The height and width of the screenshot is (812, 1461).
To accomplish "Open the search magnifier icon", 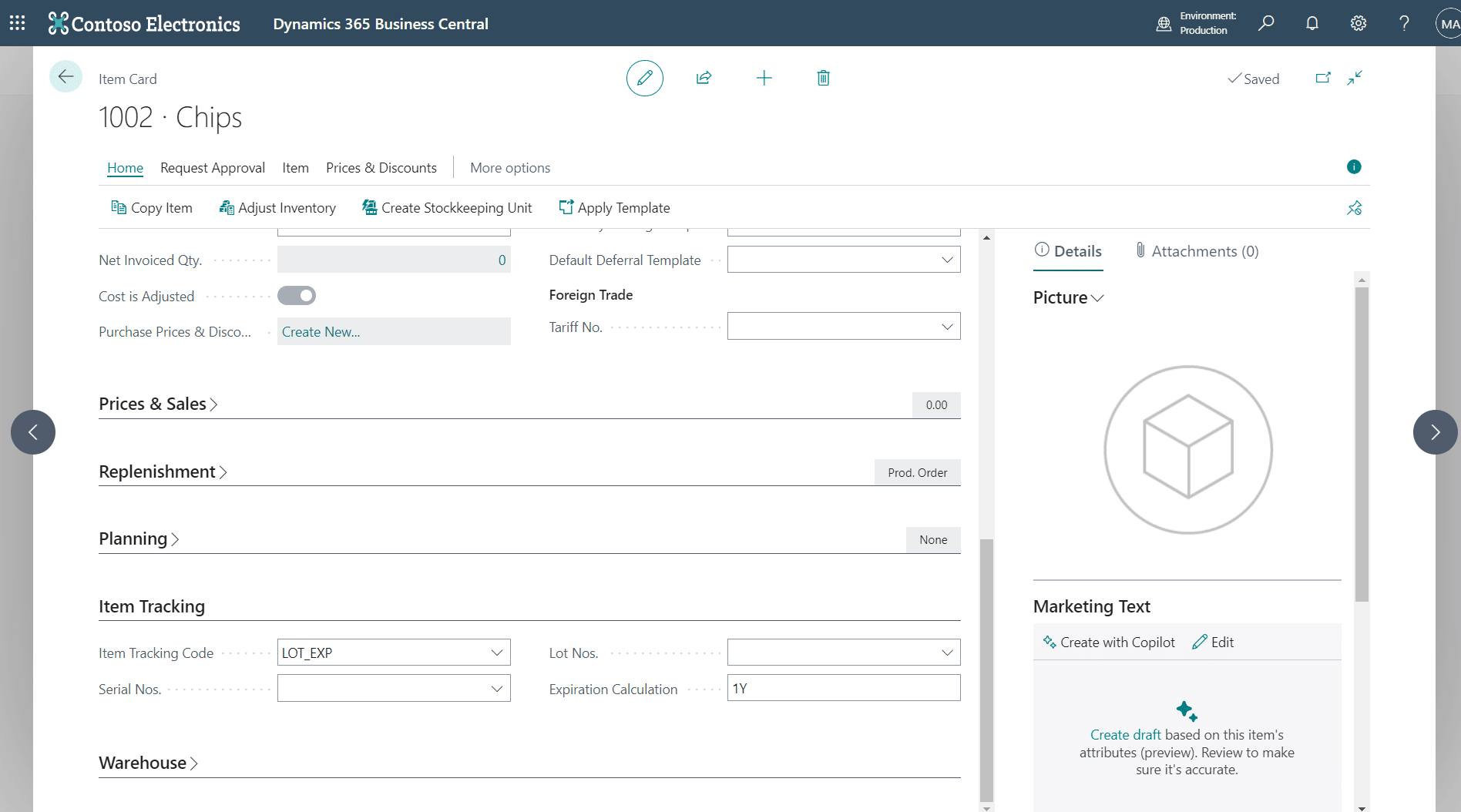I will point(1266,23).
